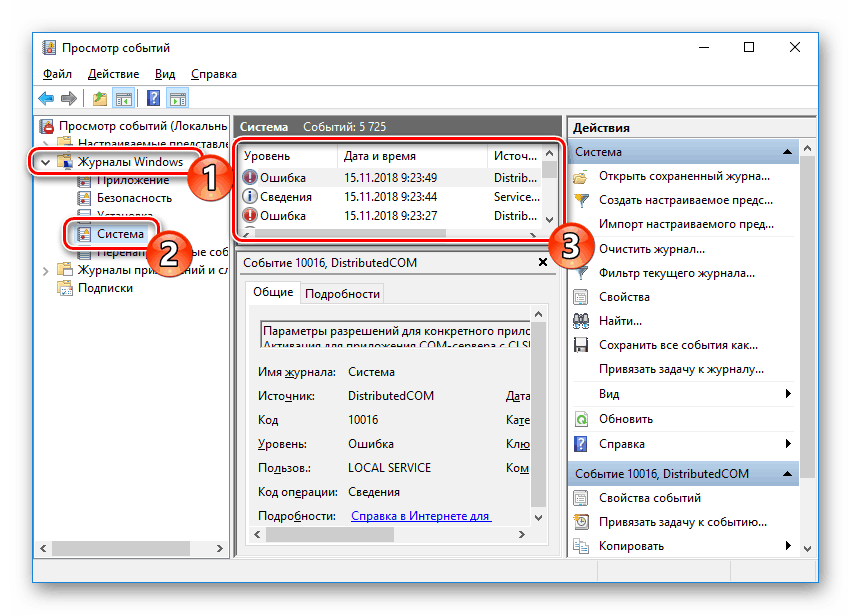The image size is (851, 615).
Task: Open a saved log via the folder toolbar icon
Action: 99,97
